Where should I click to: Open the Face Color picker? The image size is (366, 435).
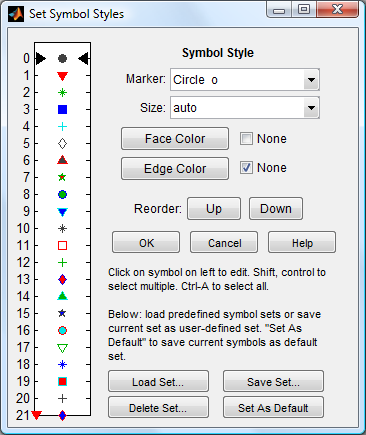tap(175, 139)
